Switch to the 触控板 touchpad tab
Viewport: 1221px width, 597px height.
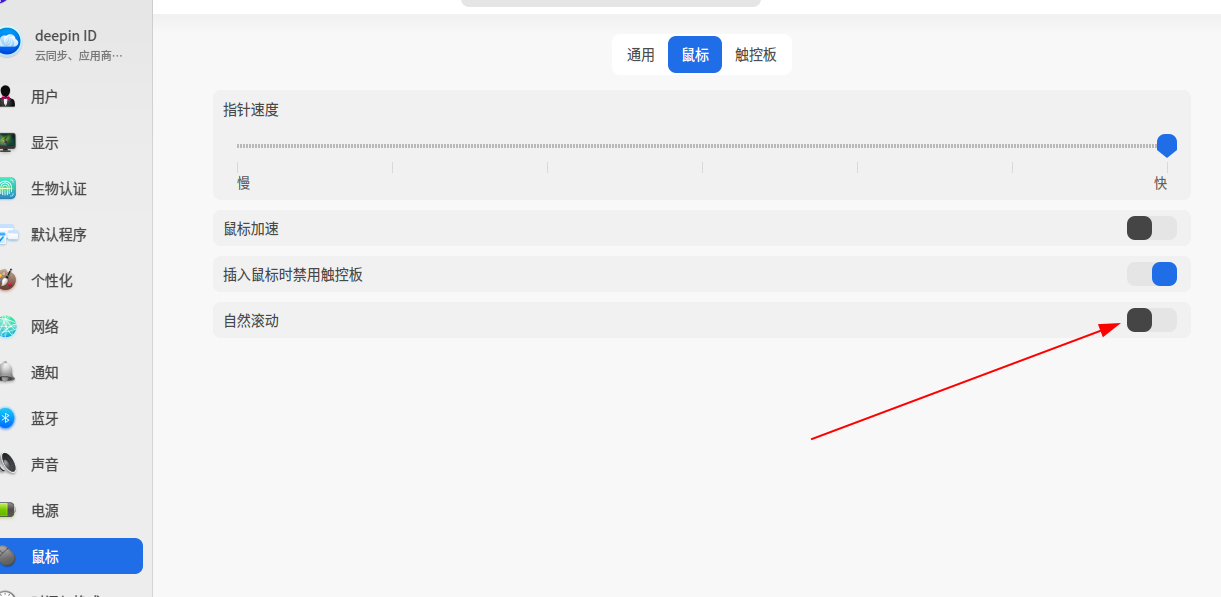tap(756, 55)
